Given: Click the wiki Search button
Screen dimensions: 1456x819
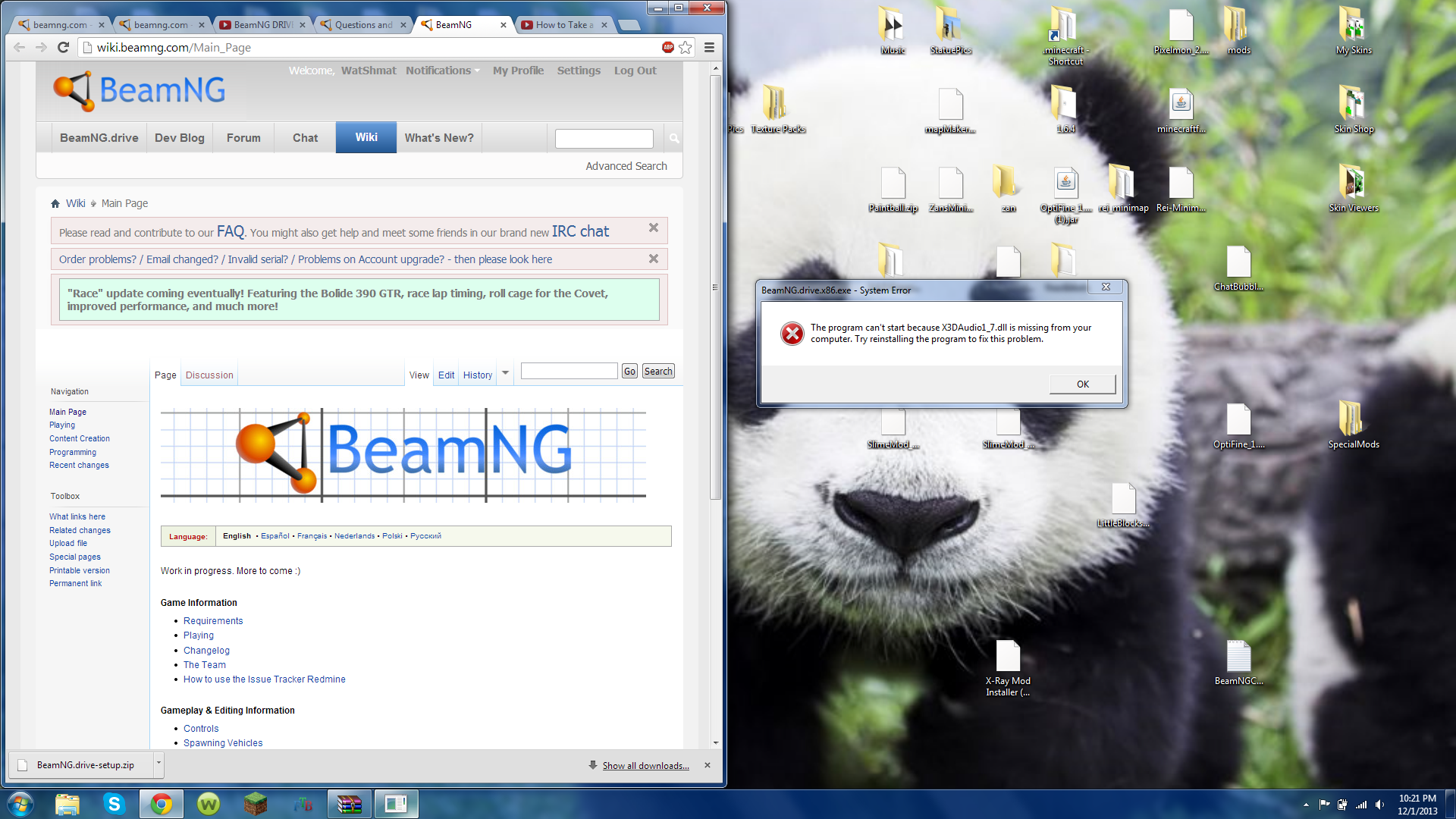Looking at the screenshot, I should click(x=658, y=372).
